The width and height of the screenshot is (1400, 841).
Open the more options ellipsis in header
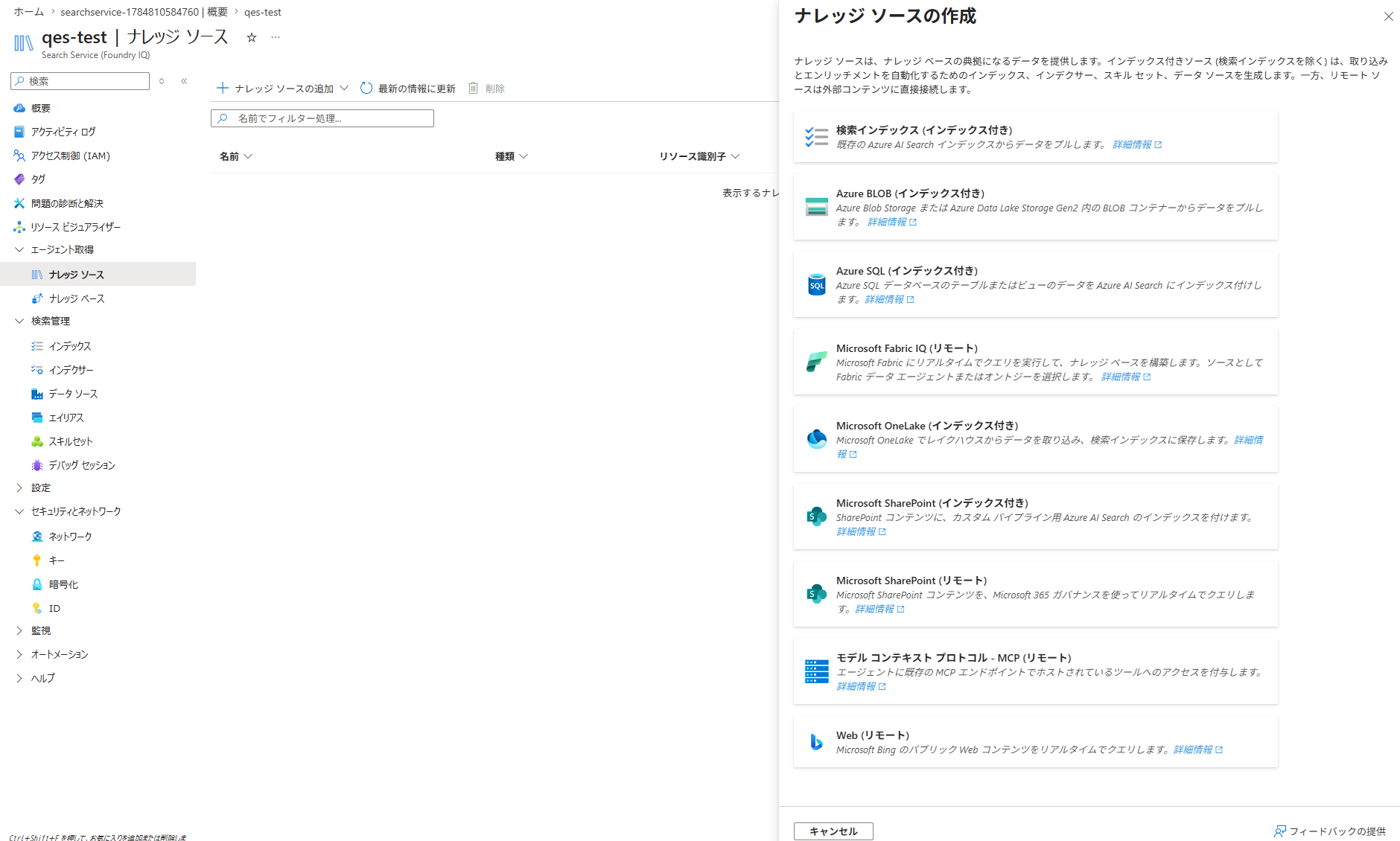tap(276, 37)
